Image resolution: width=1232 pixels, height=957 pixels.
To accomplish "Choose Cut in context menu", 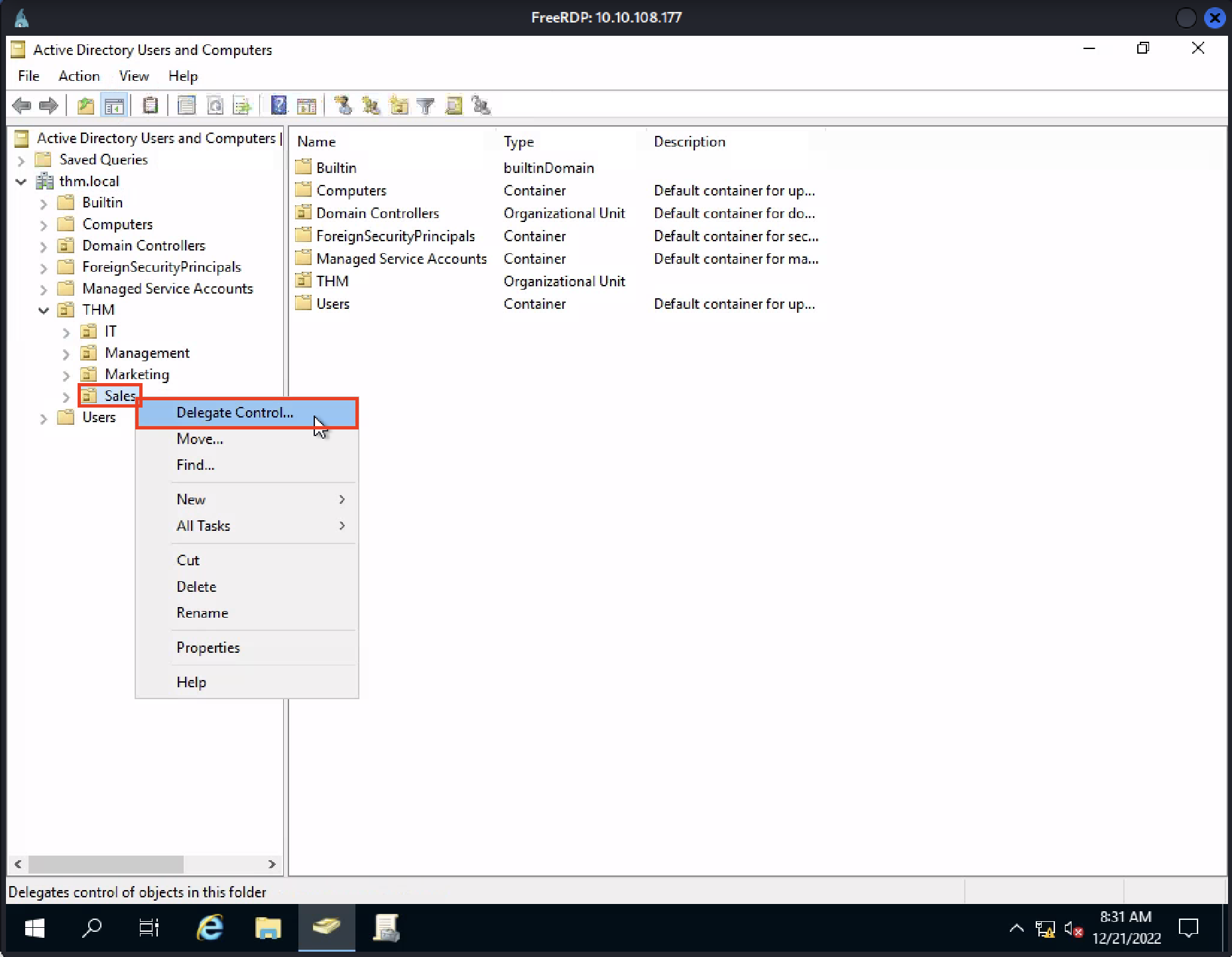I will pos(247,561).
